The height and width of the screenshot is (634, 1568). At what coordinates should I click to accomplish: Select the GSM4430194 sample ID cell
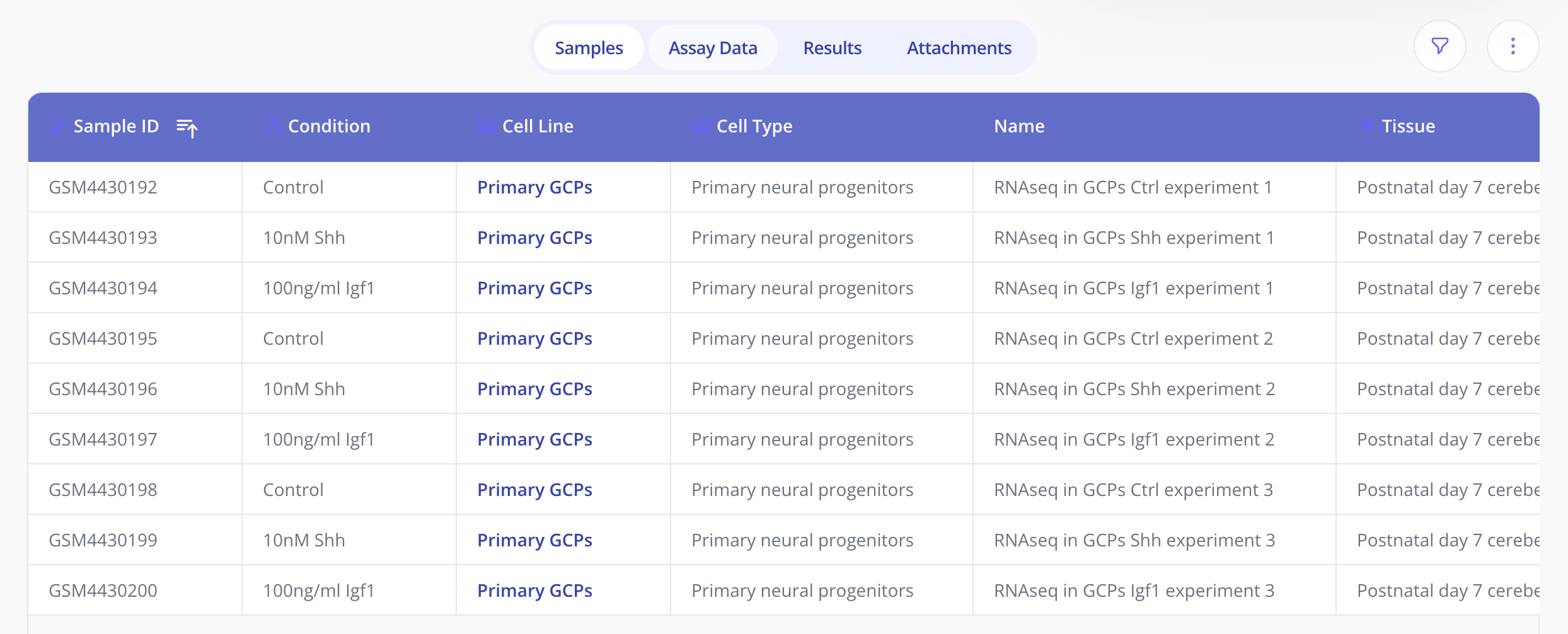point(103,288)
